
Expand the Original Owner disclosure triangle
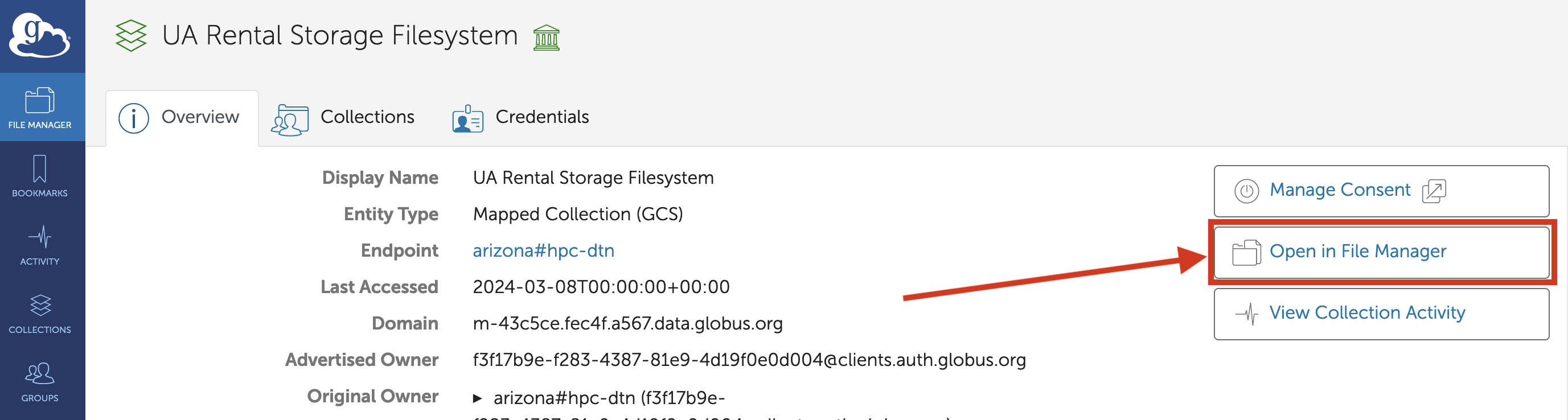pos(478,399)
